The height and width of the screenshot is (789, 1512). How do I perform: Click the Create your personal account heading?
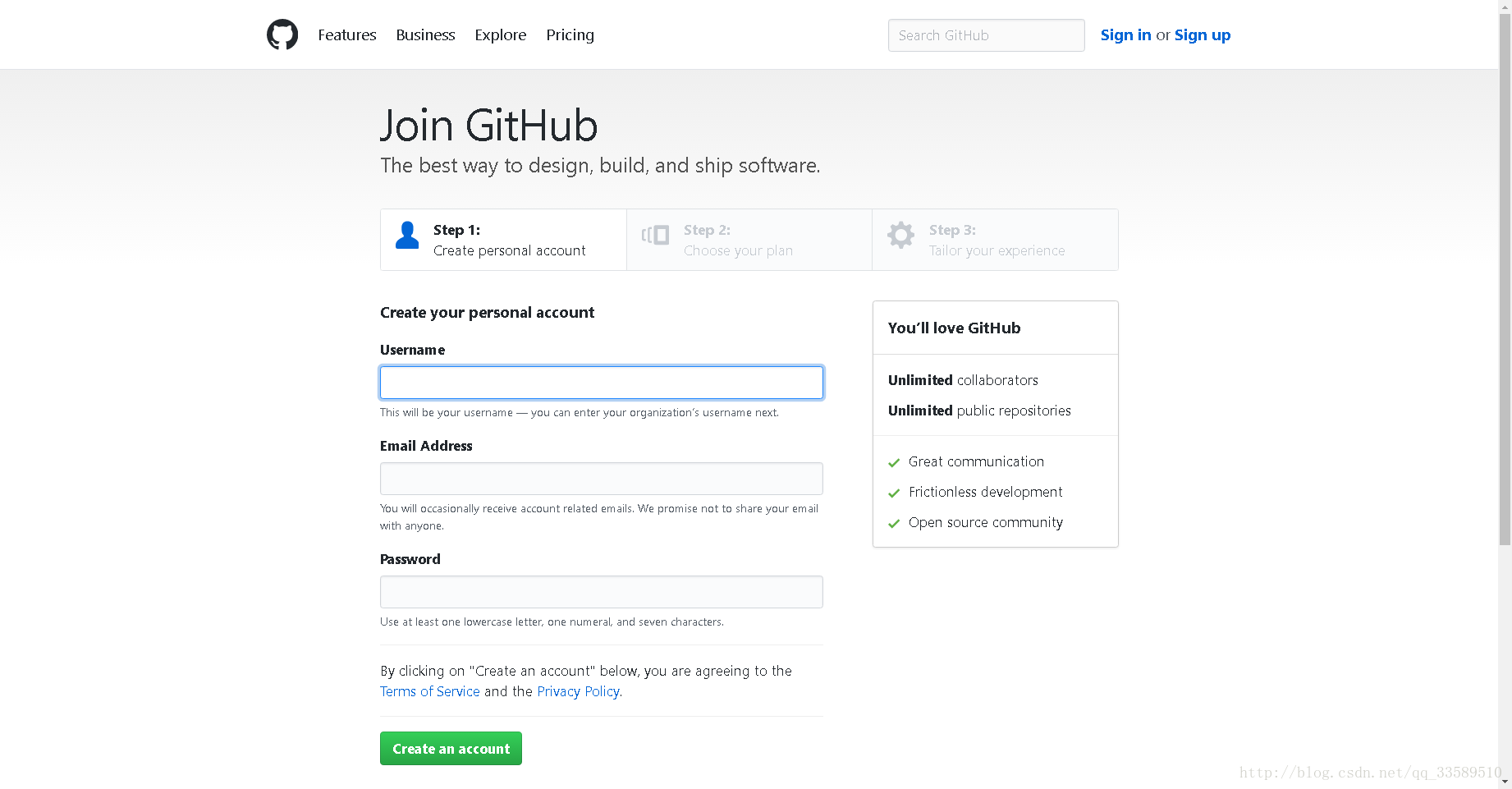coord(487,312)
